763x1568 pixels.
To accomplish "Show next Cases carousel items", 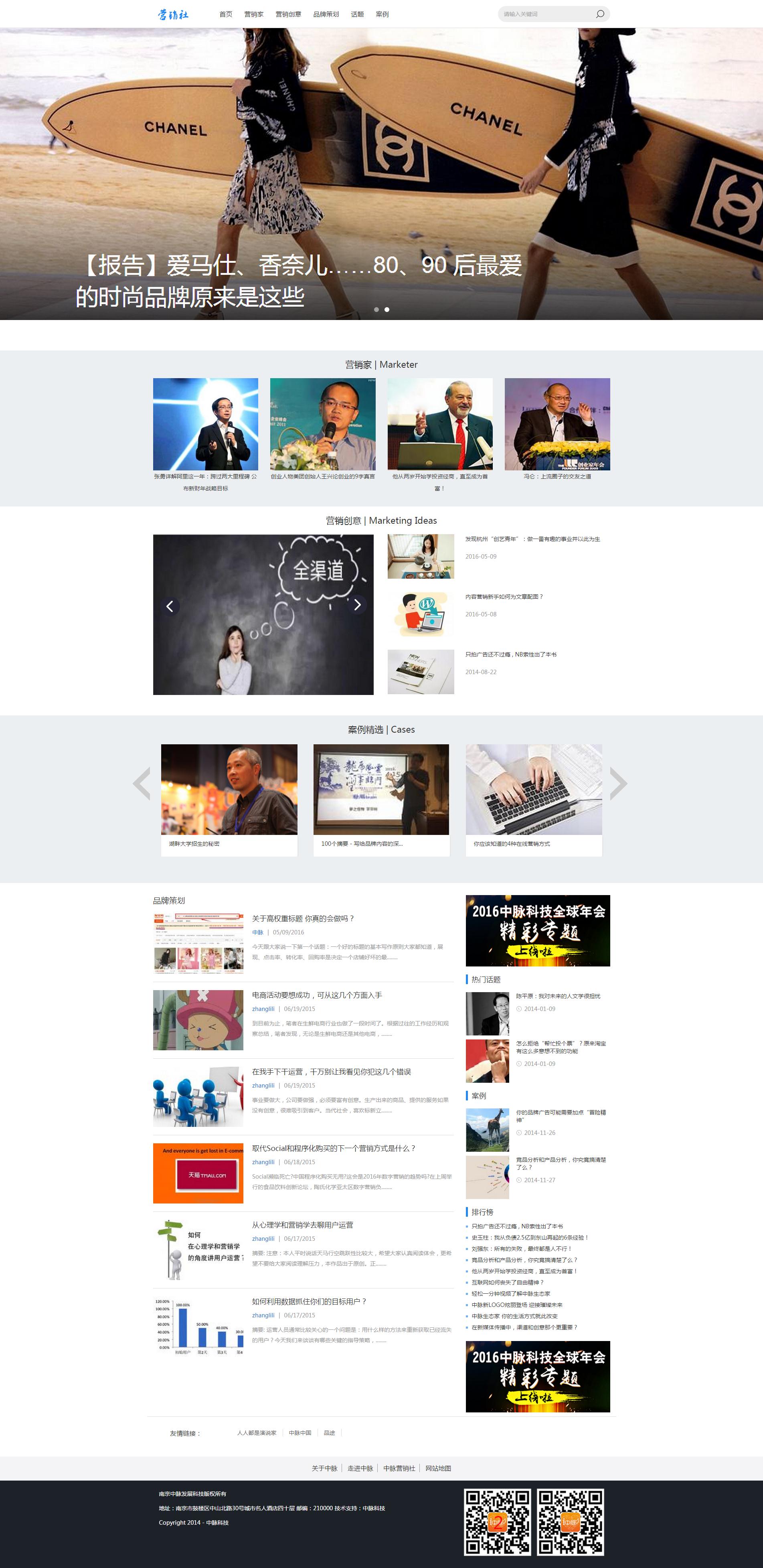I will tap(618, 783).
